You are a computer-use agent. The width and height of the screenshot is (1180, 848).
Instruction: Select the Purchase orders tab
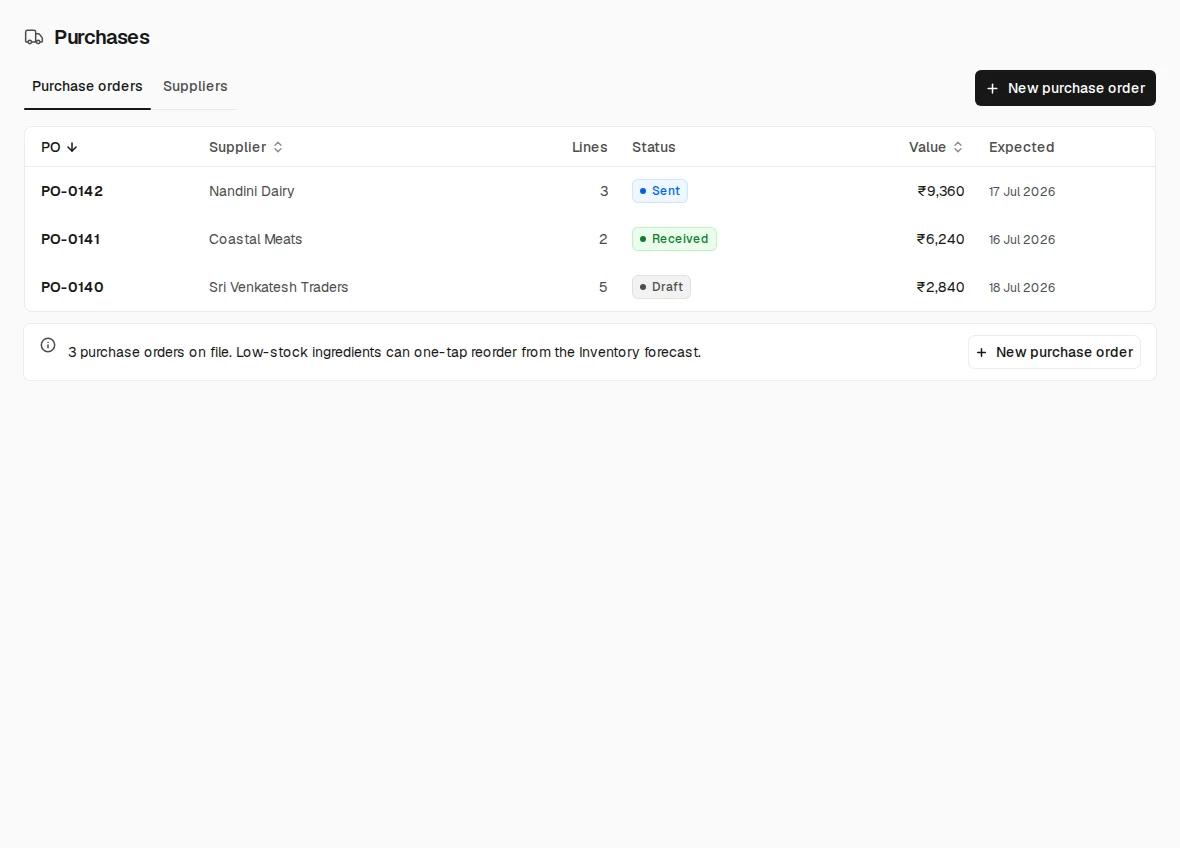(87, 87)
